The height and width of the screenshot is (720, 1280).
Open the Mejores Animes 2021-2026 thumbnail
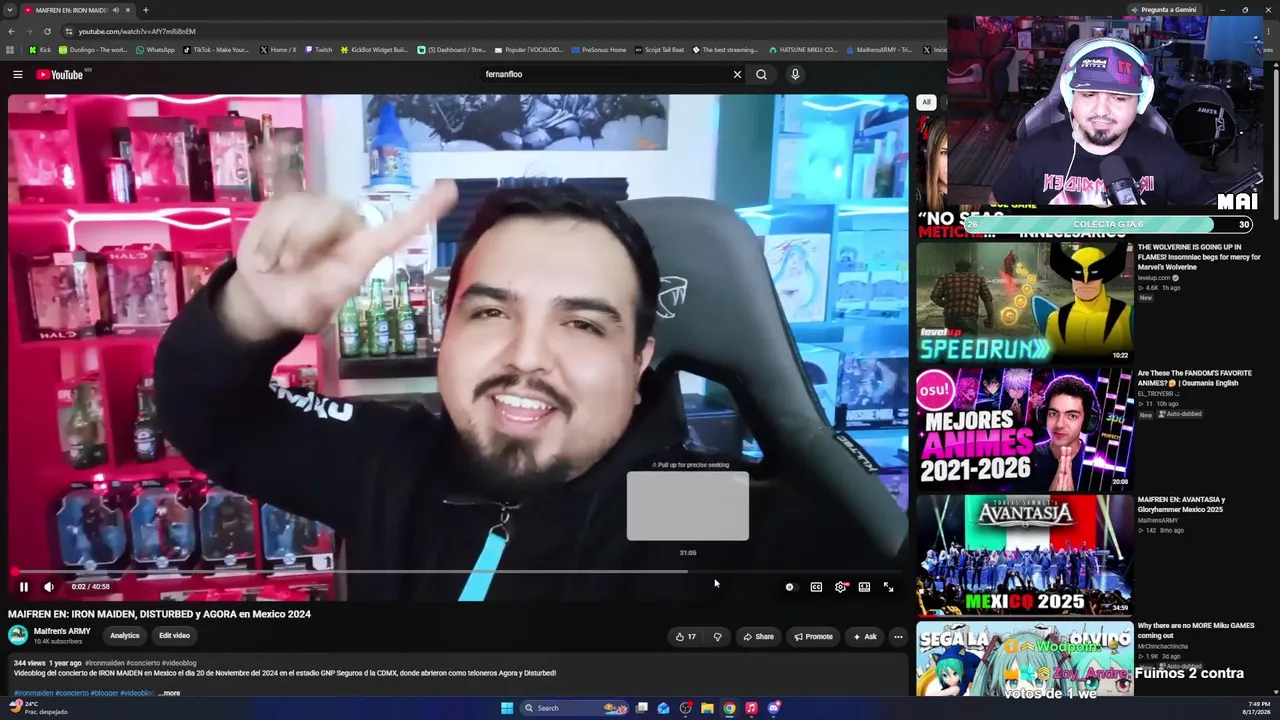tap(1024, 428)
